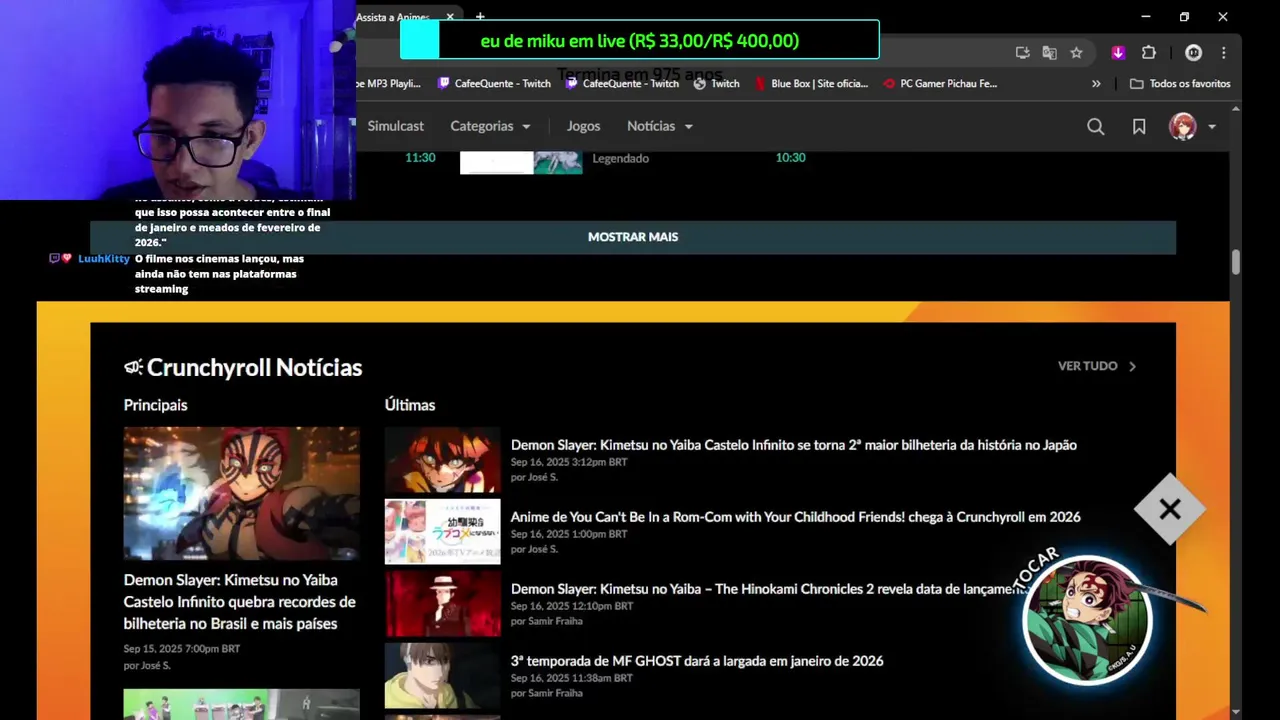Screen dimensions: 1280x720
Task: Open the Chrome profile avatar
Action: (x=1193, y=53)
